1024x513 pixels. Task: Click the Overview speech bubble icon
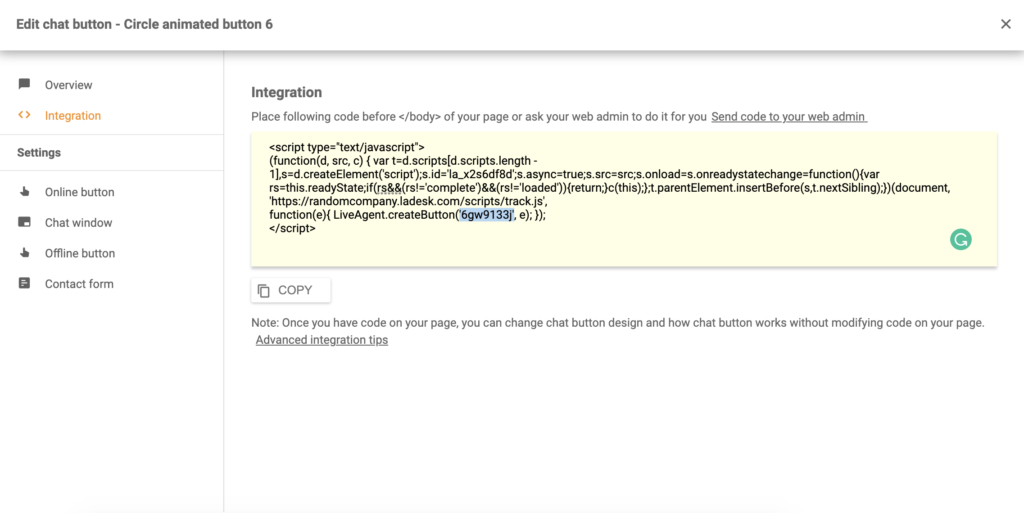[x=24, y=84]
